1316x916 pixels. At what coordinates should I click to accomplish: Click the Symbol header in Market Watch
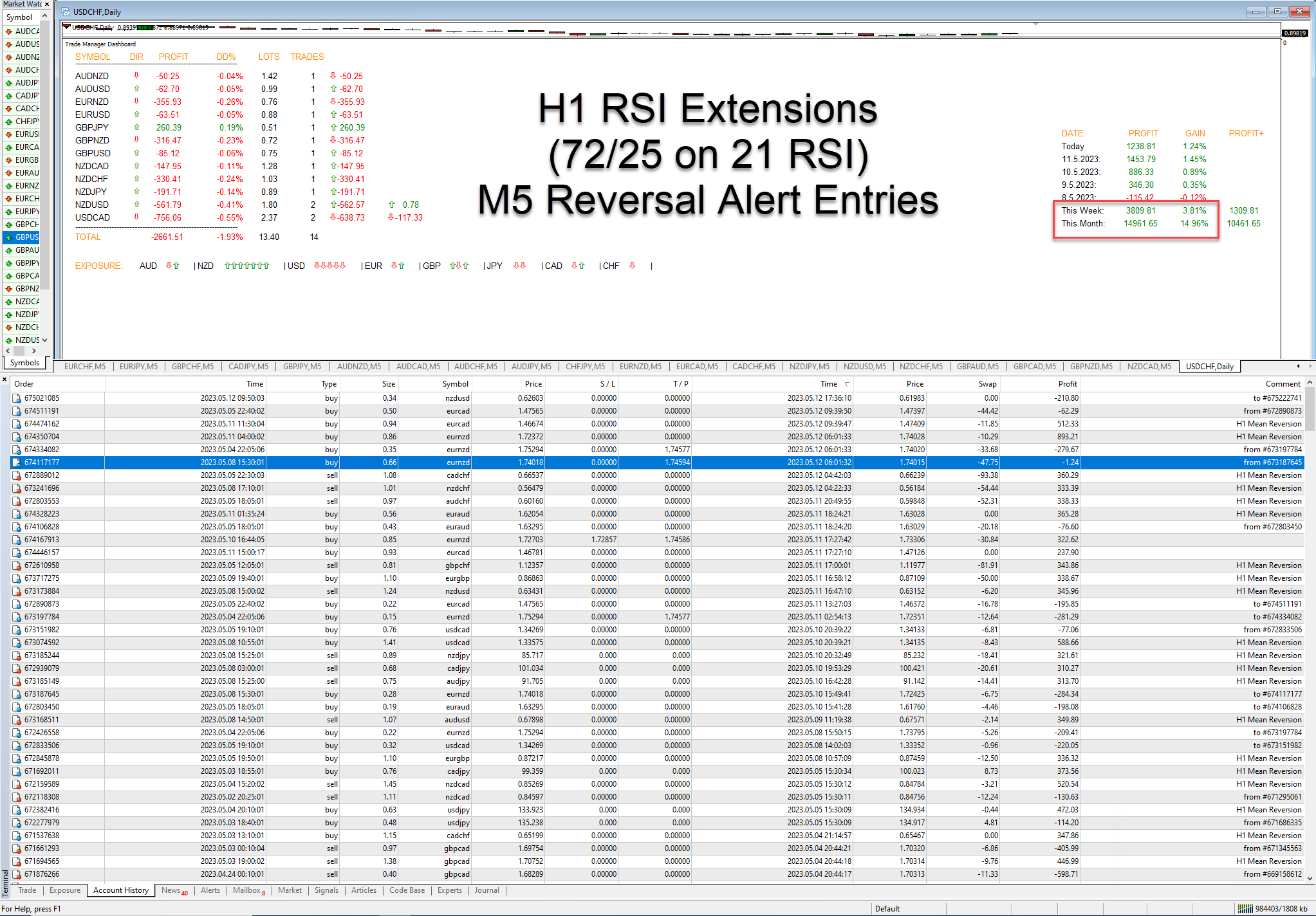[21, 17]
